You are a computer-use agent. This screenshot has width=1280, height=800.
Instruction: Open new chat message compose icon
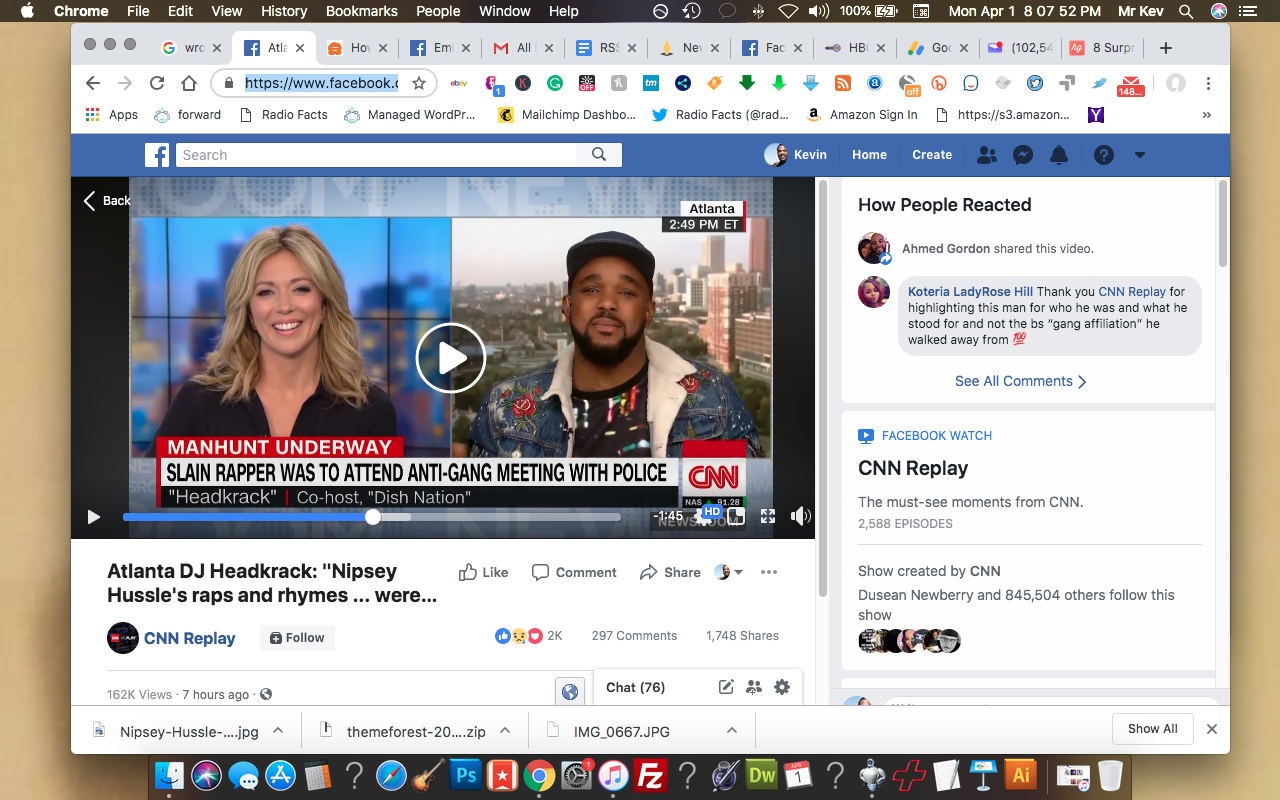(726, 687)
